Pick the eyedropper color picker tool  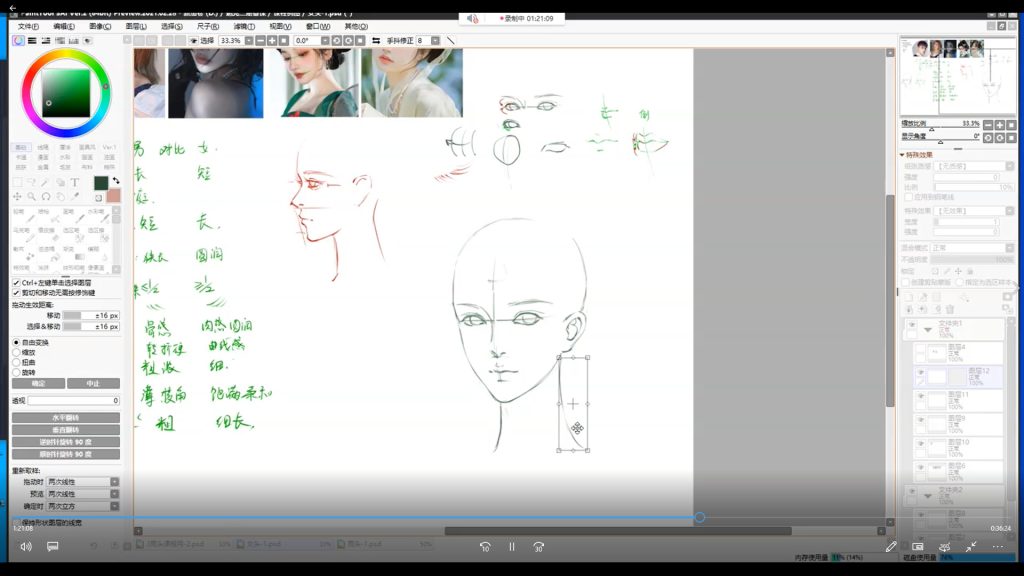click(x=74, y=196)
